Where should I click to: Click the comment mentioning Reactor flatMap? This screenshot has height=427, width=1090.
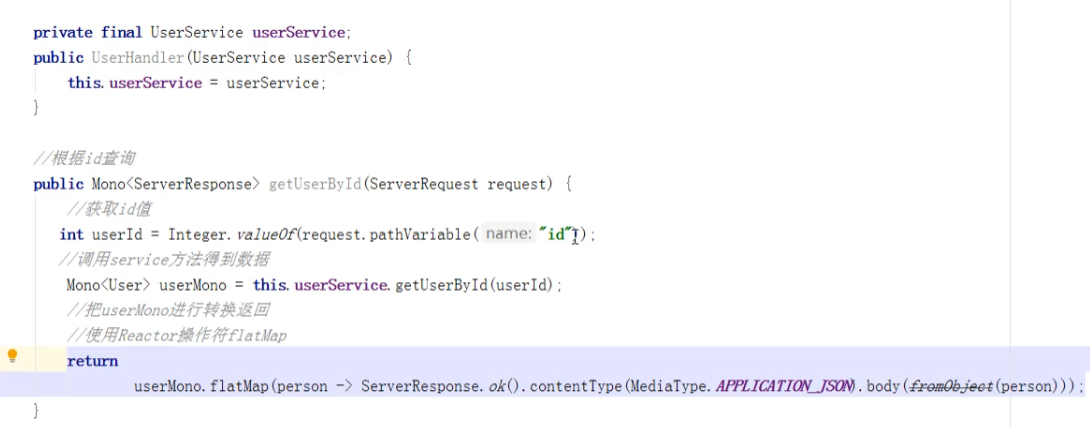177,336
